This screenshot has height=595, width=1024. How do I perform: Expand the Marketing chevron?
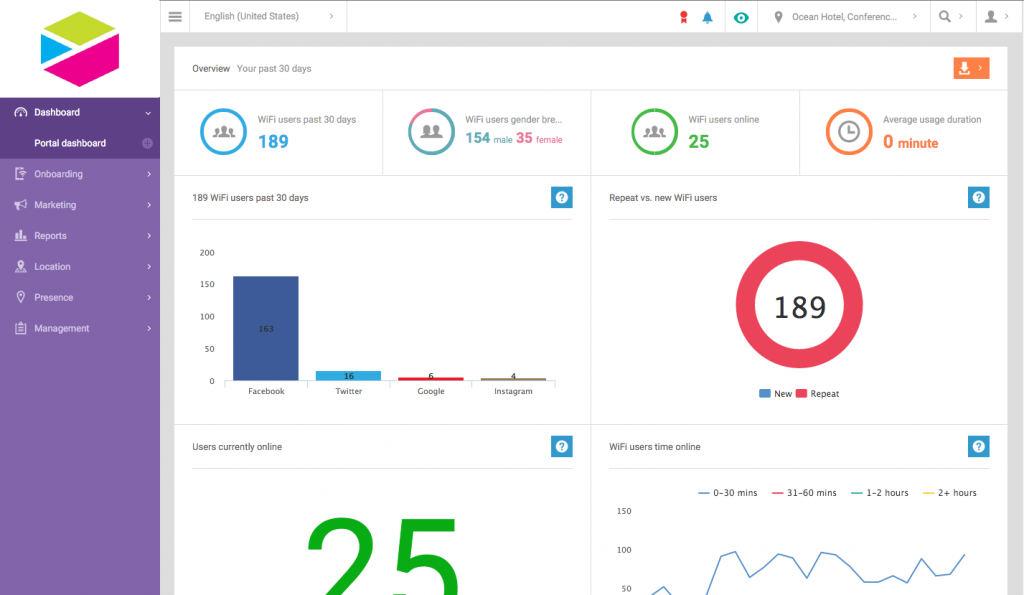click(x=149, y=205)
